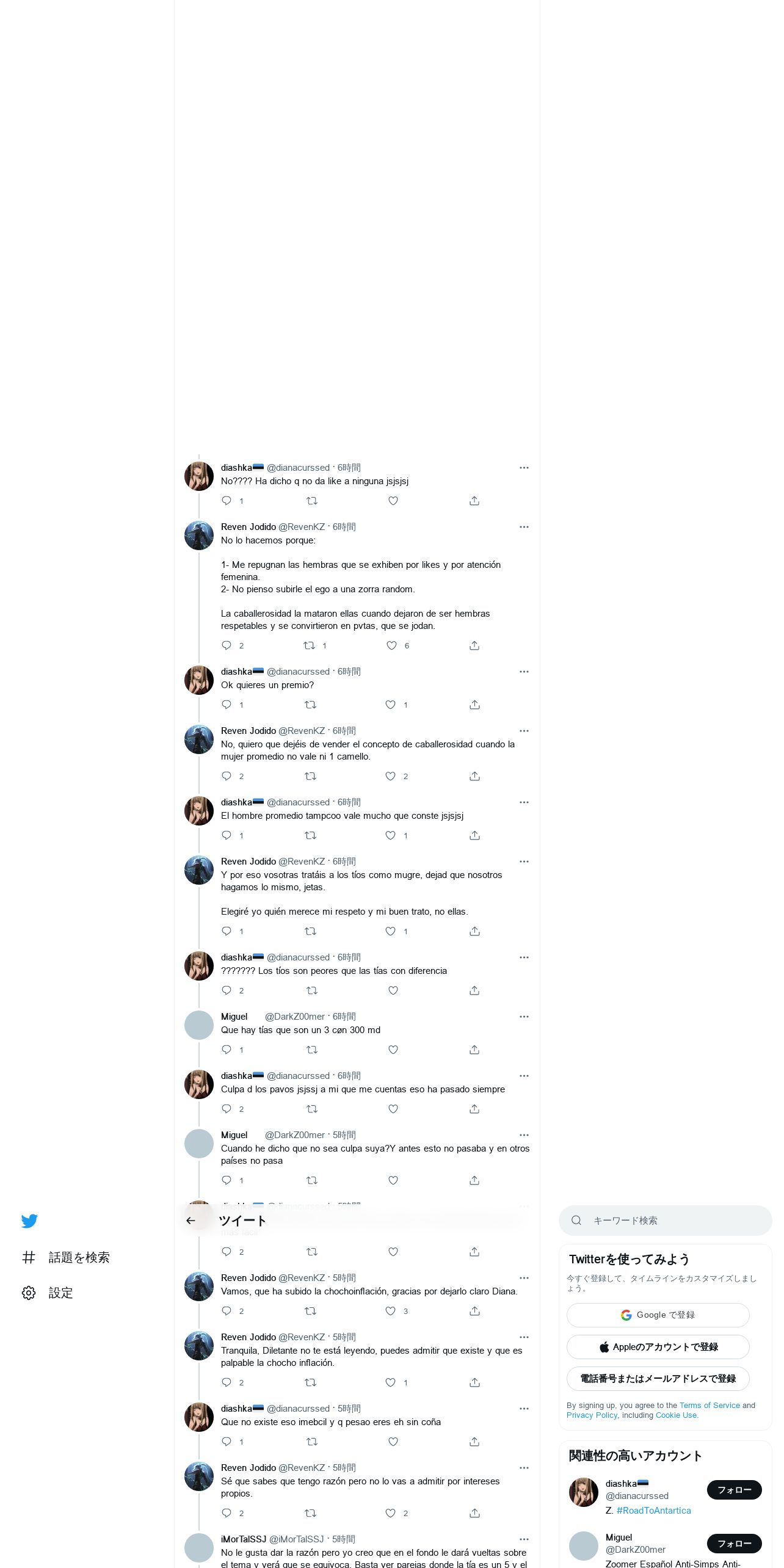Open the Terms of Service link

[710, 1406]
